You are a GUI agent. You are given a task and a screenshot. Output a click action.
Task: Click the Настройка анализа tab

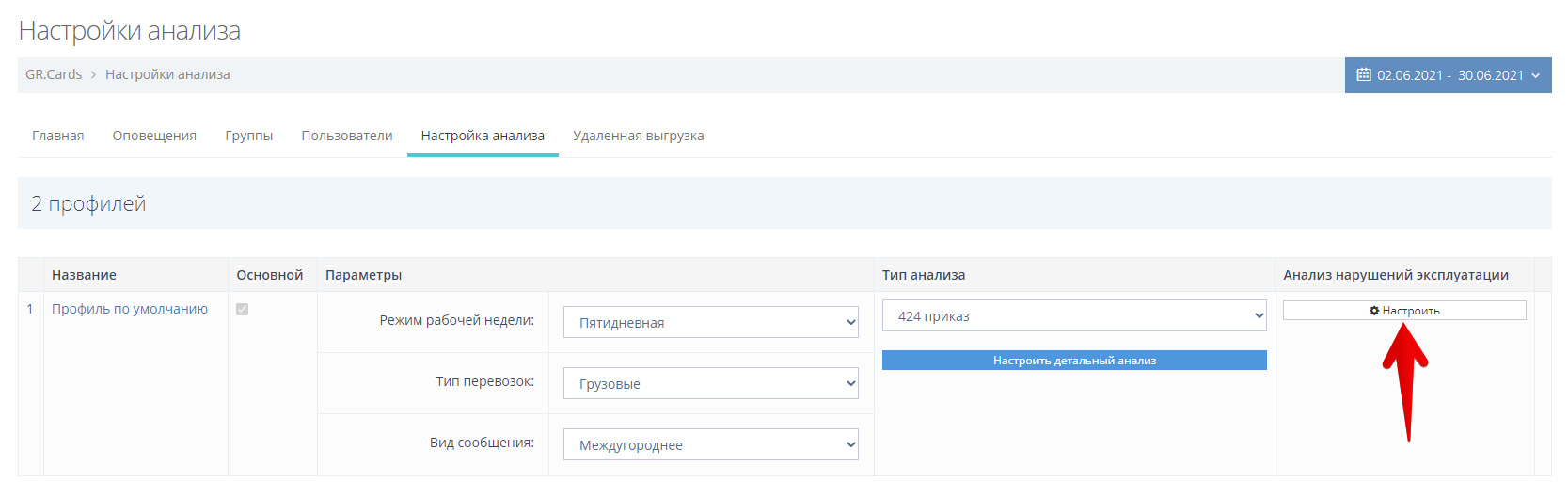pos(483,136)
